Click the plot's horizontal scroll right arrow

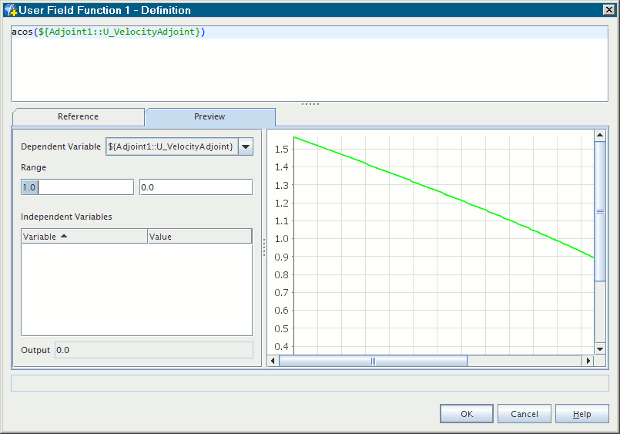(x=588, y=360)
